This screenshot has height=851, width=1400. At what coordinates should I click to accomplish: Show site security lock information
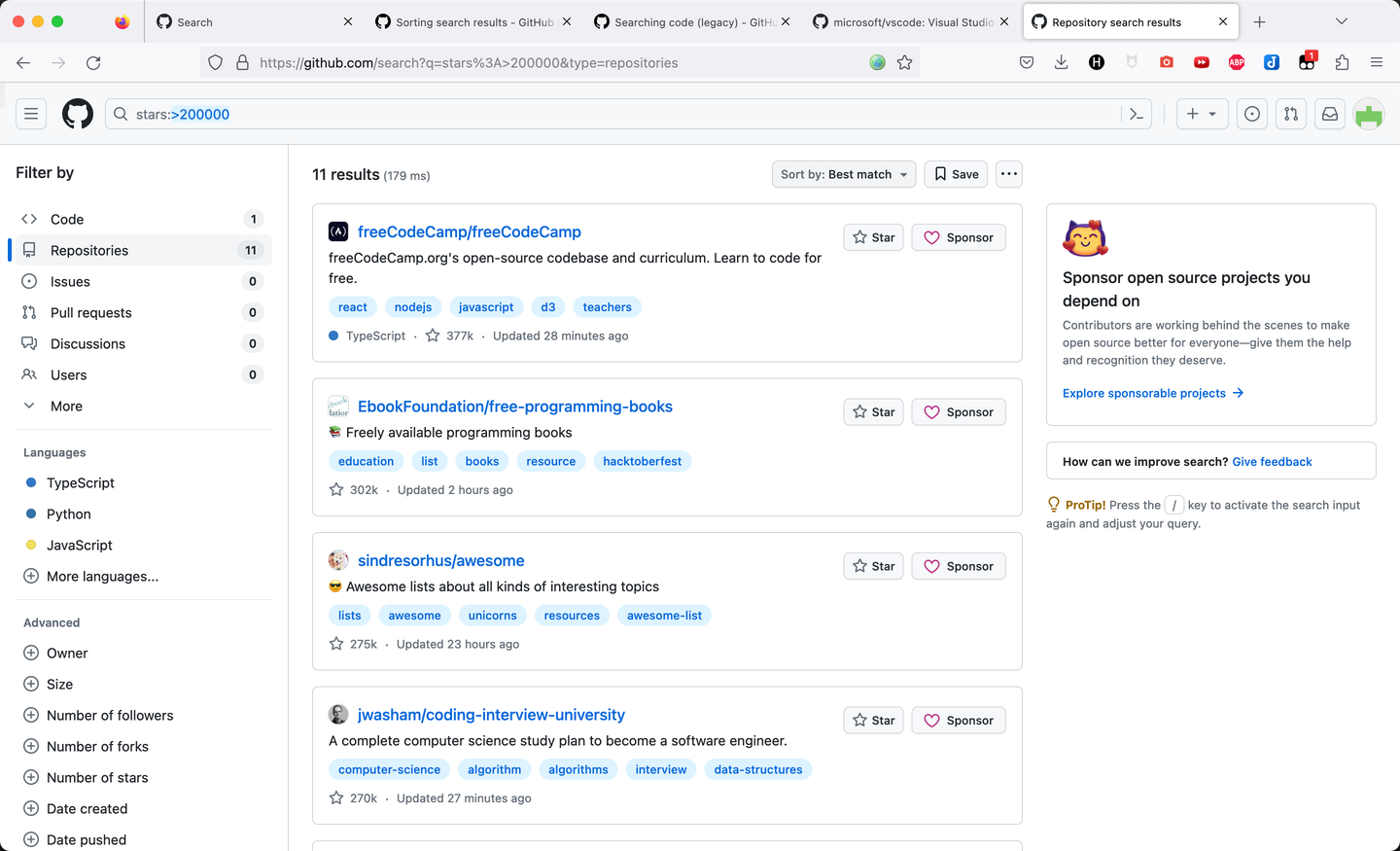click(x=243, y=62)
